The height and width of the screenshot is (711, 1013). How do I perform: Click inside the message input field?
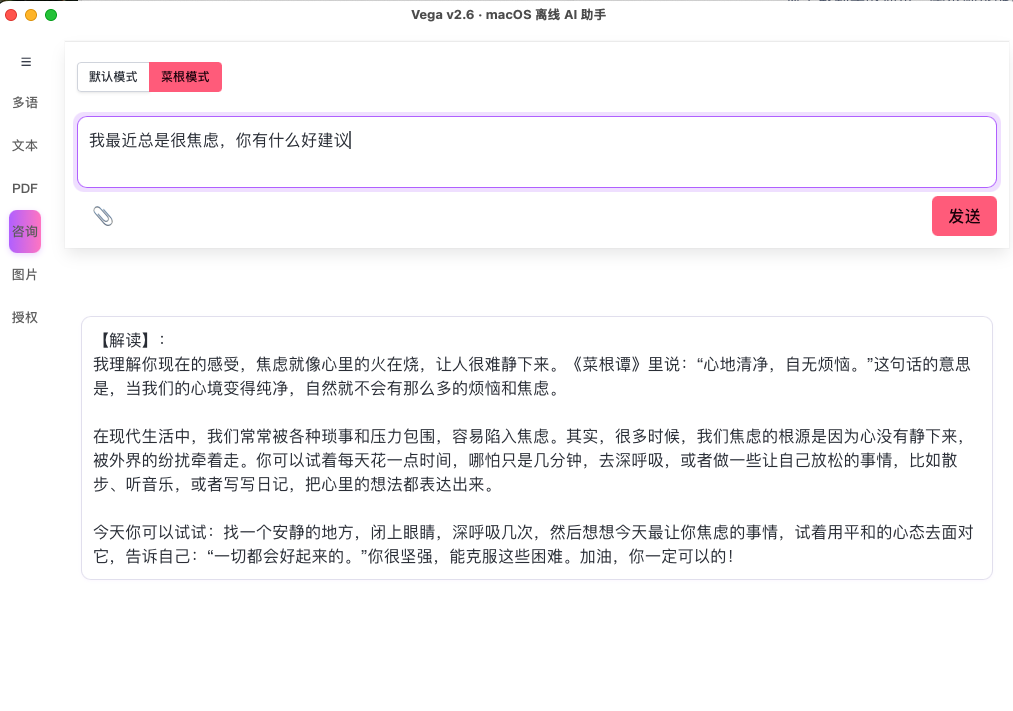coord(537,150)
